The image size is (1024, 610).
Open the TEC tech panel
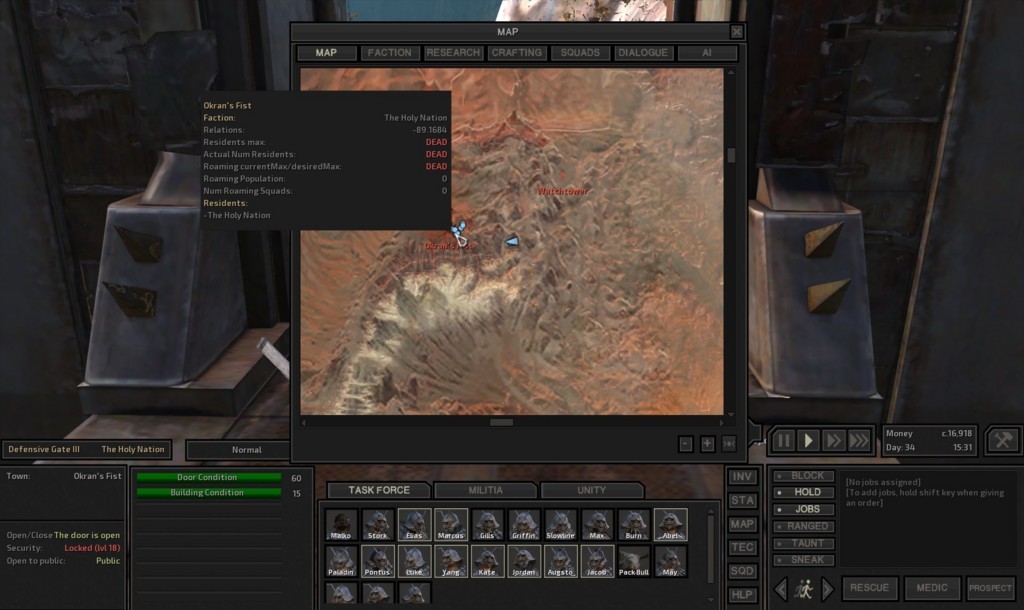[x=742, y=547]
